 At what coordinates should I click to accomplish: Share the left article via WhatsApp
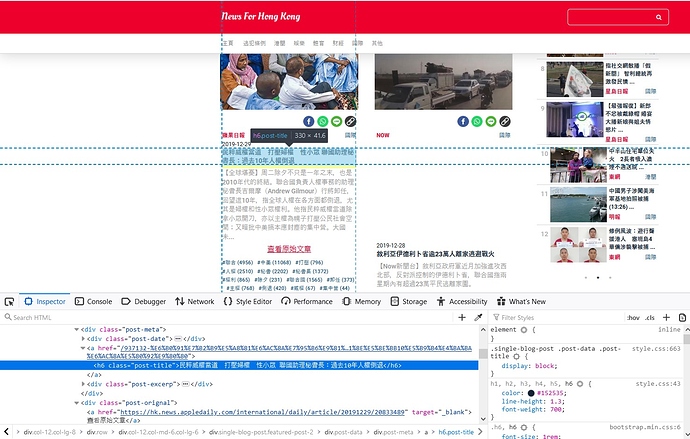pos(323,121)
